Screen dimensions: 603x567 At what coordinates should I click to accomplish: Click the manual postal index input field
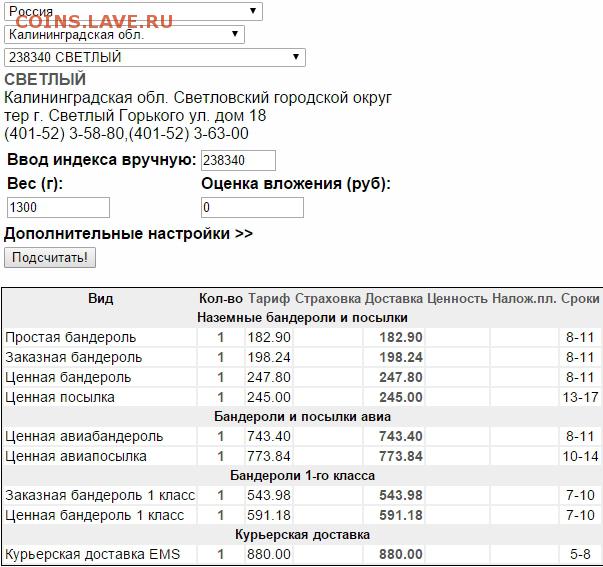point(238,161)
